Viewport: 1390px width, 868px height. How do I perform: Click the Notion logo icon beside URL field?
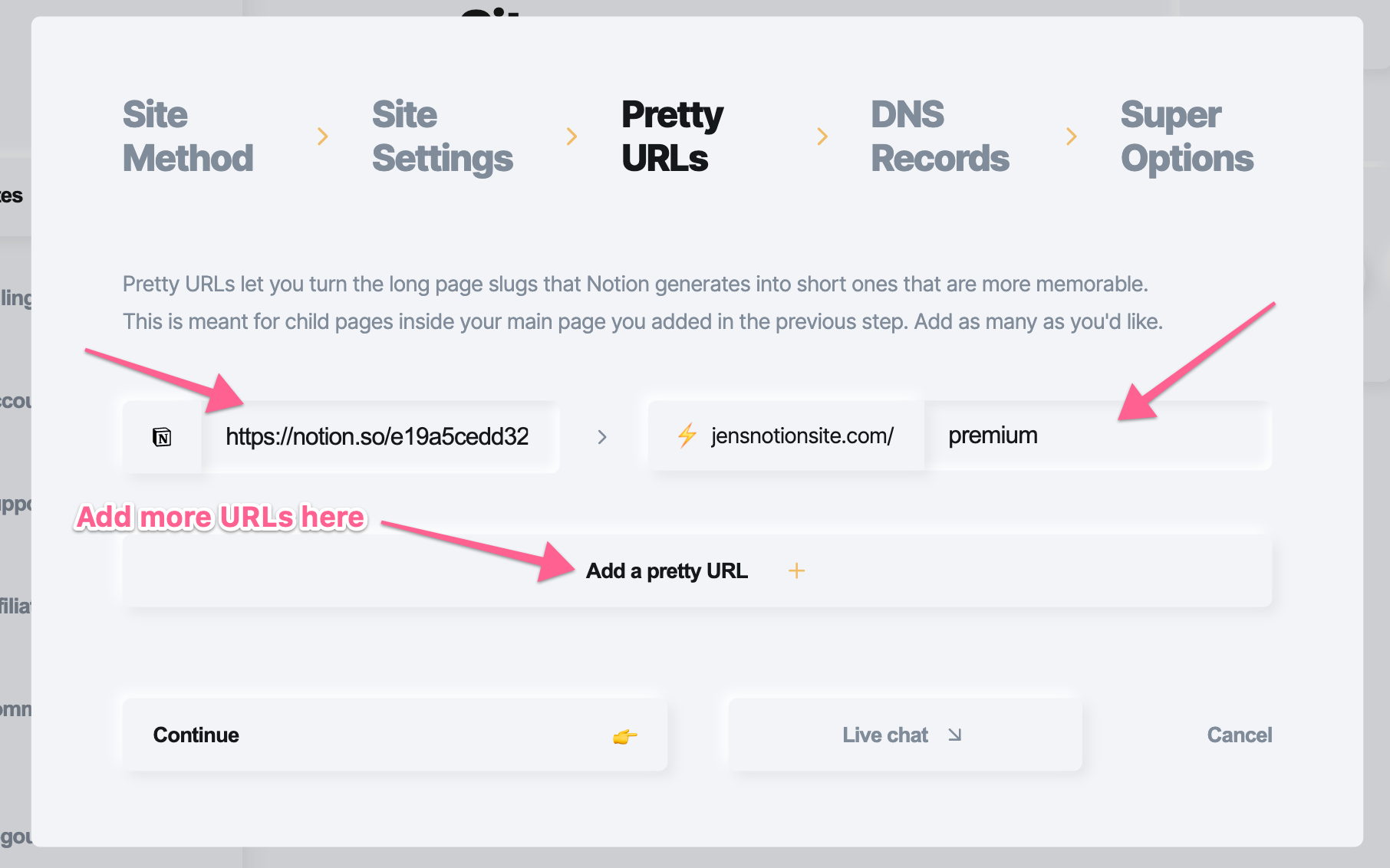pyautogui.click(x=162, y=437)
